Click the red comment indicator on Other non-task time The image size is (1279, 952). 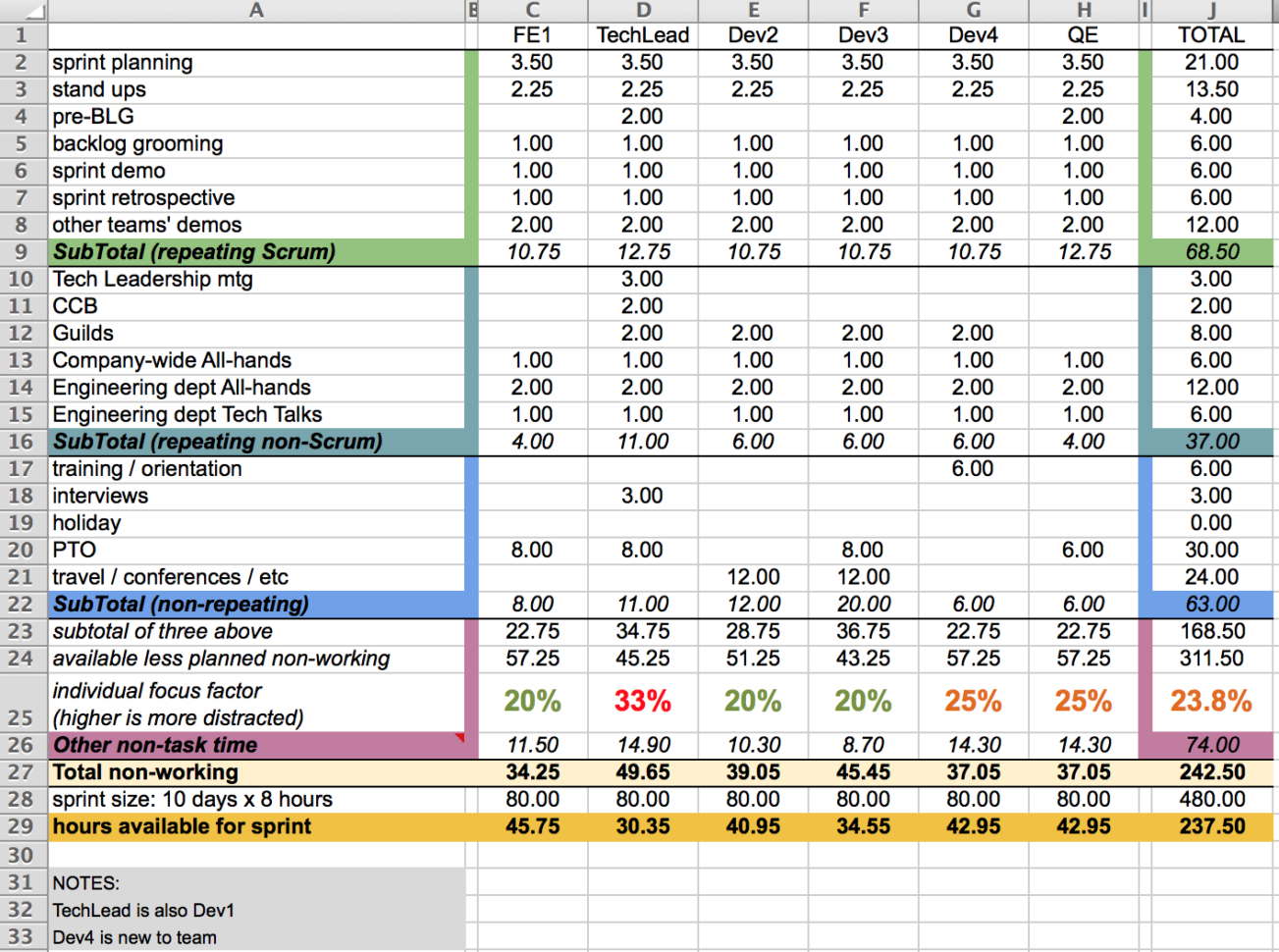click(x=458, y=737)
